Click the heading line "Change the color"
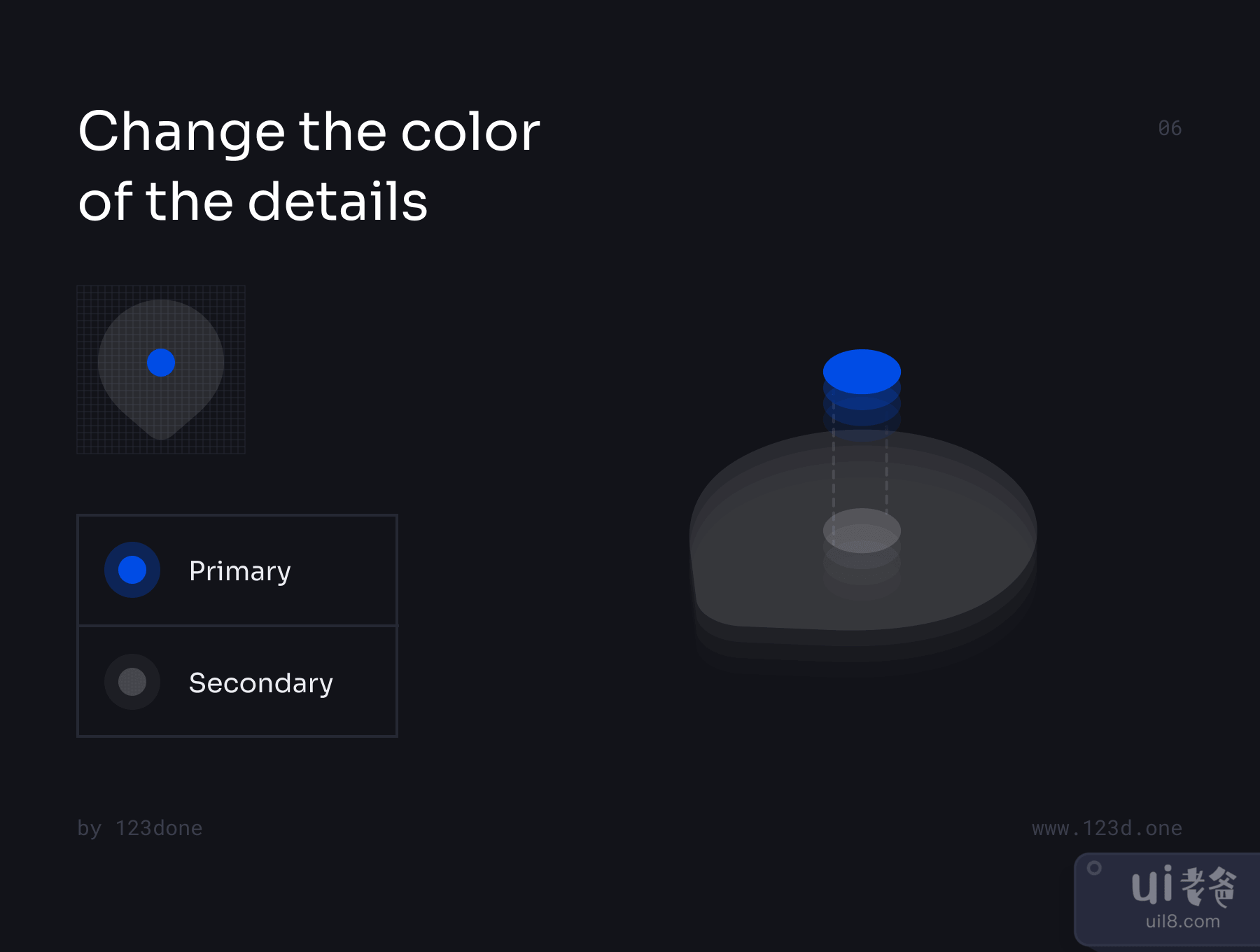 [309, 132]
